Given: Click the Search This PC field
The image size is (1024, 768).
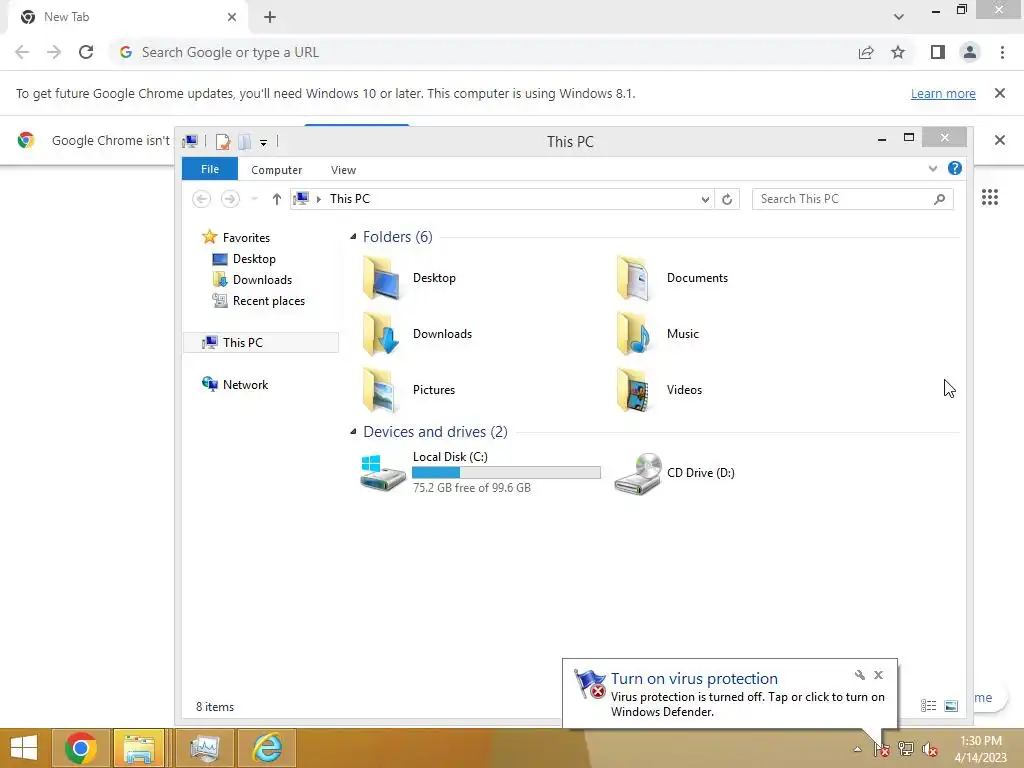Looking at the screenshot, I should pyautogui.click(x=852, y=199).
